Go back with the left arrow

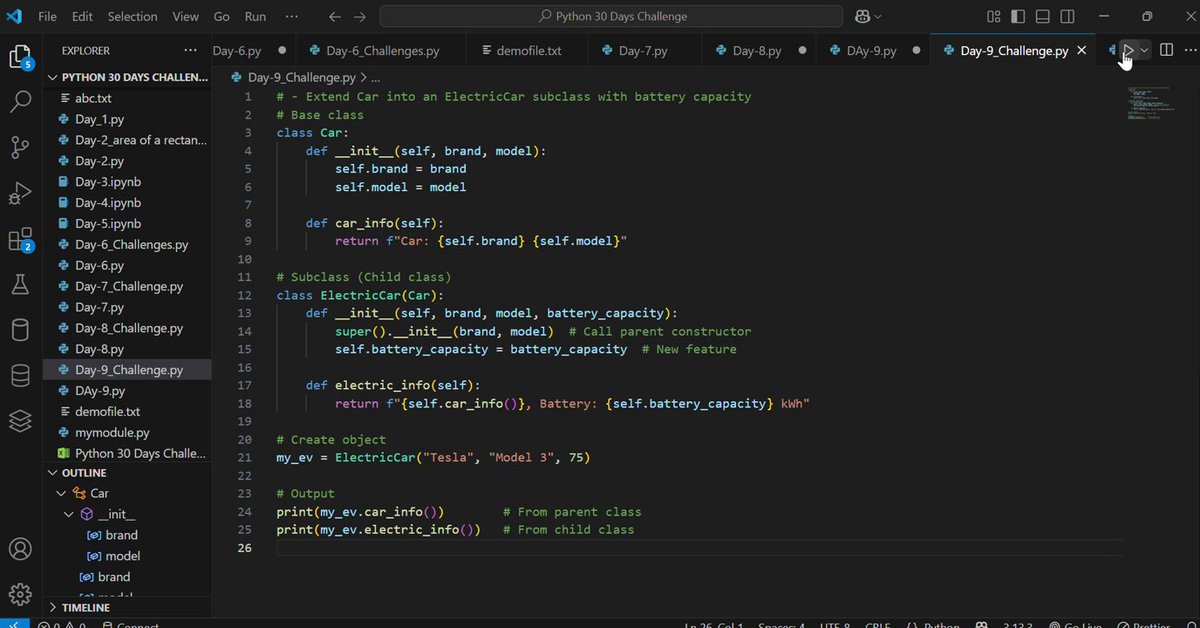coord(335,17)
